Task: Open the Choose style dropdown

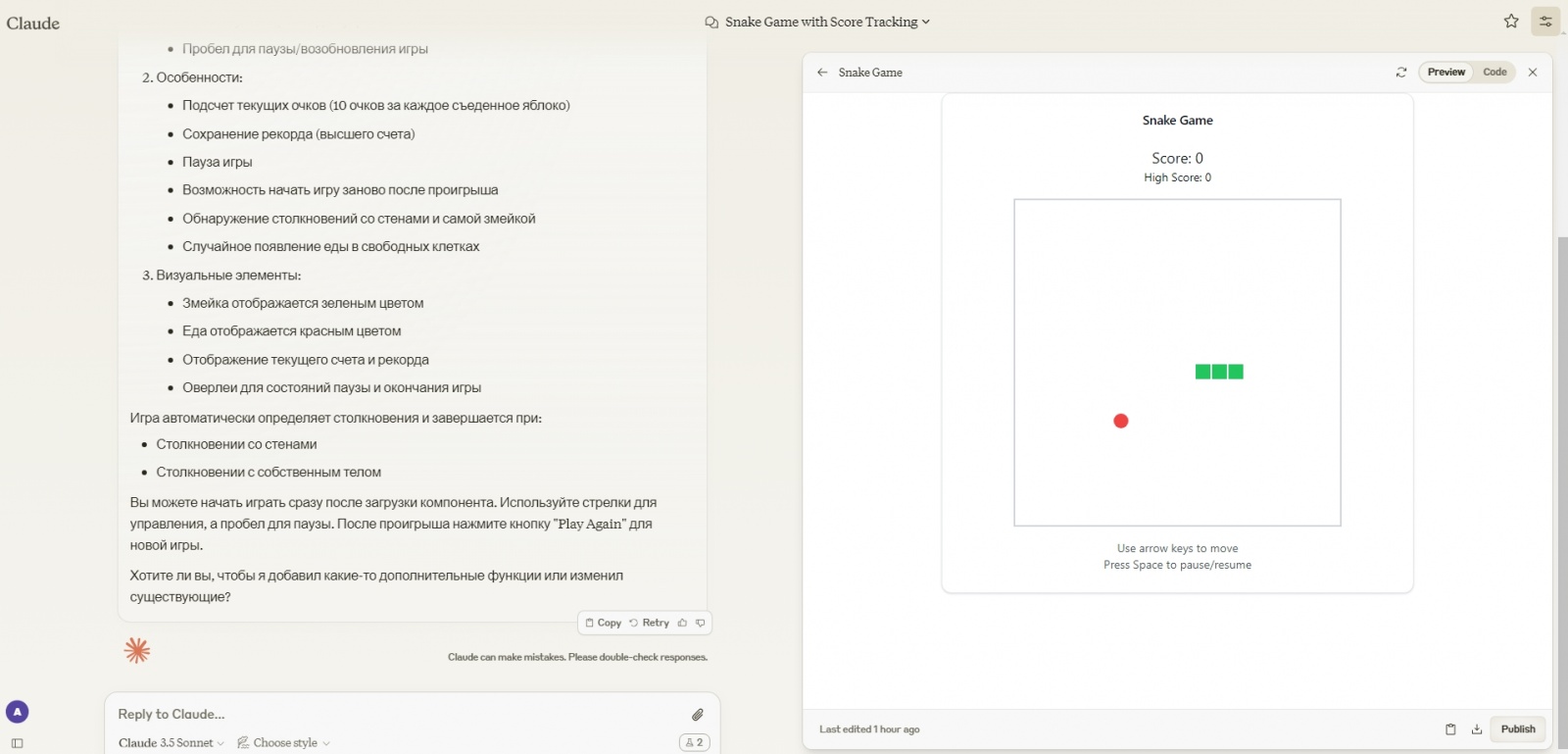Action: click(x=284, y=743)
